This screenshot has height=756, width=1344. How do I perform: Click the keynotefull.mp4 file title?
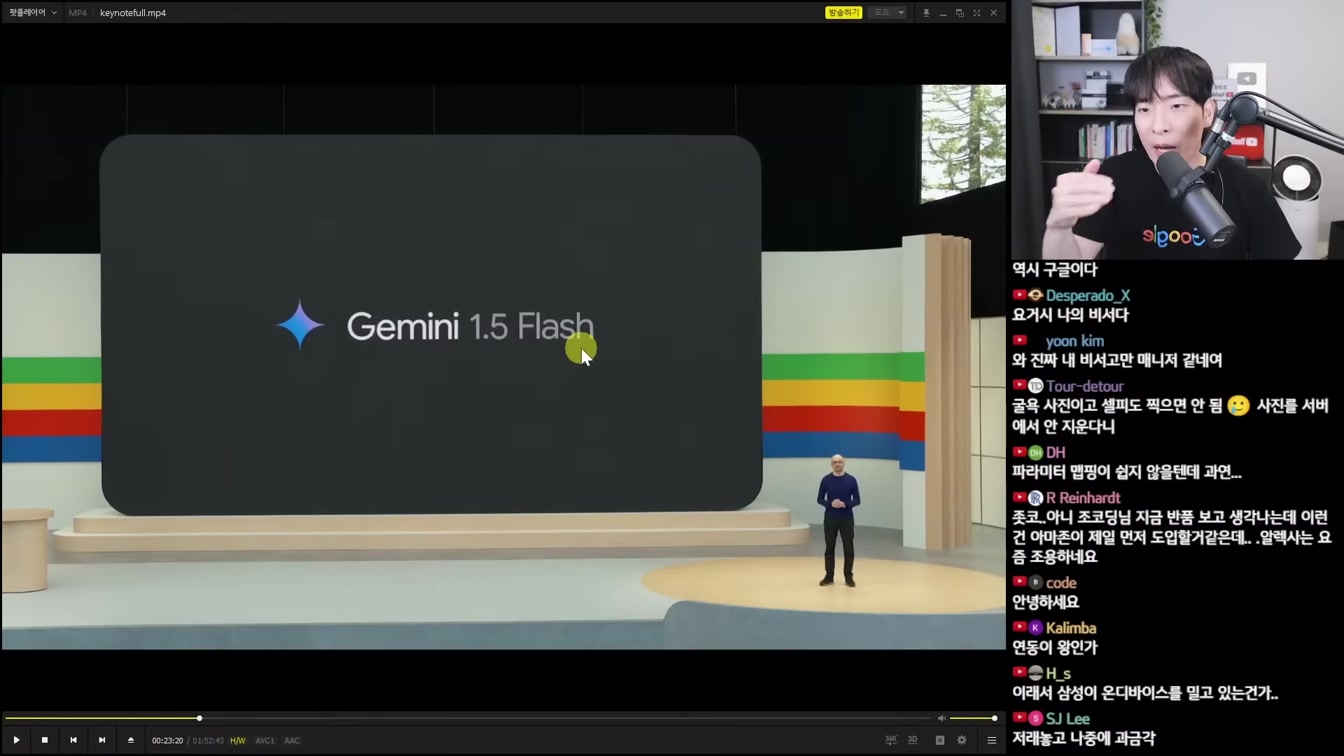pyautogui.click(x=133, y=13)
